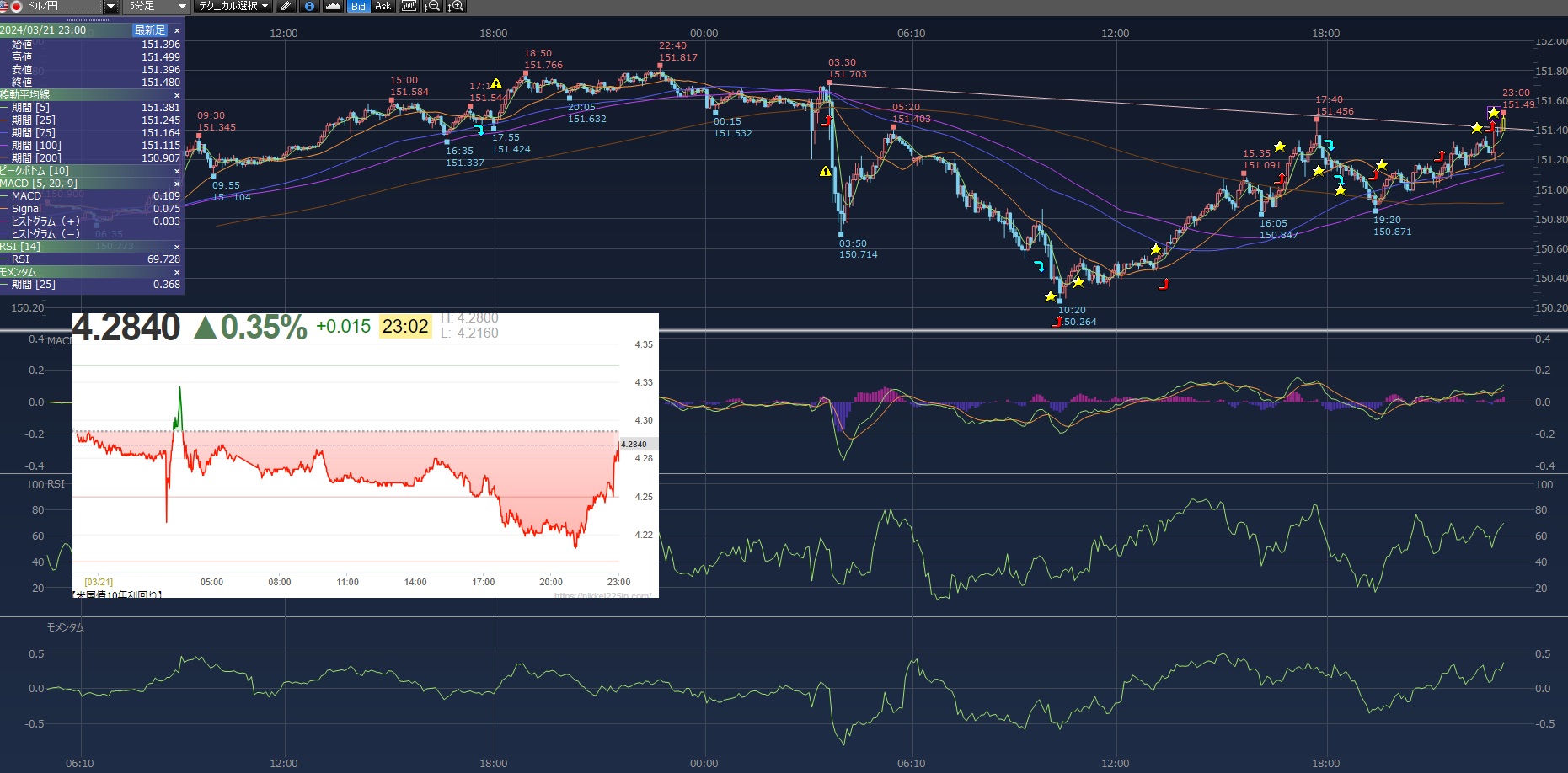Switch price display to Bid

pos(358,6)
